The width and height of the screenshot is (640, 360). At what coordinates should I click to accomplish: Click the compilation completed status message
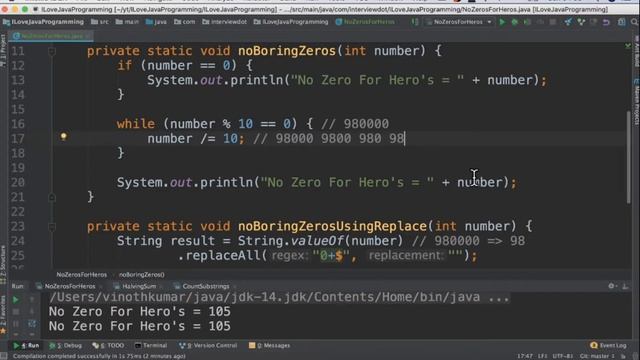click(99, 356)
